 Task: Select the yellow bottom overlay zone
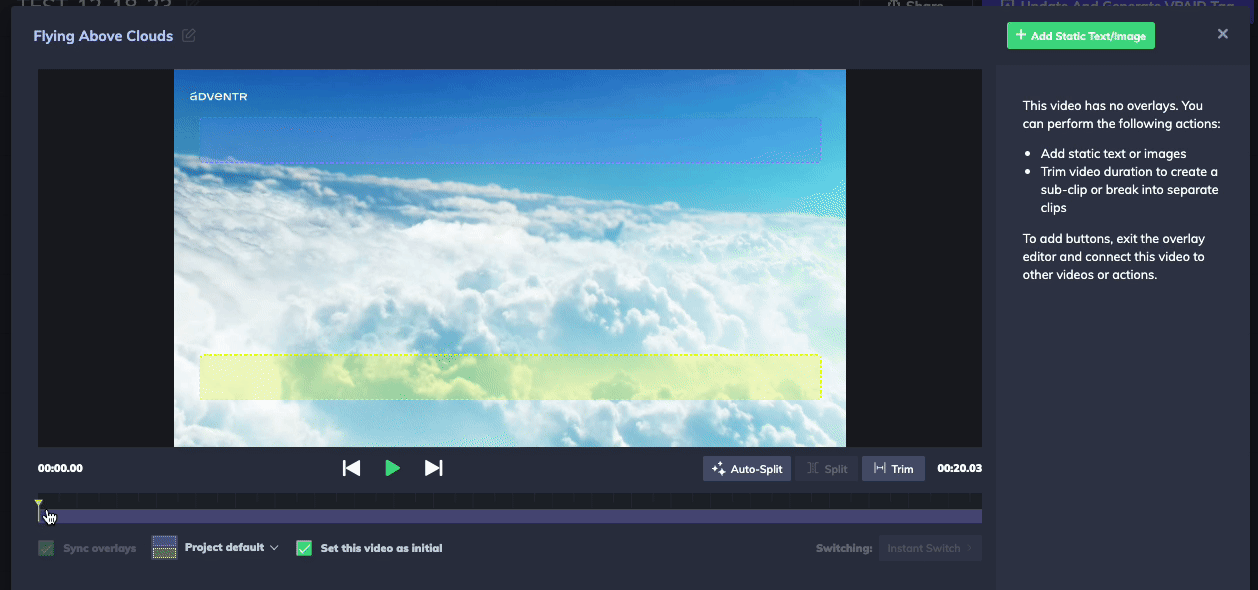(510, 377)
